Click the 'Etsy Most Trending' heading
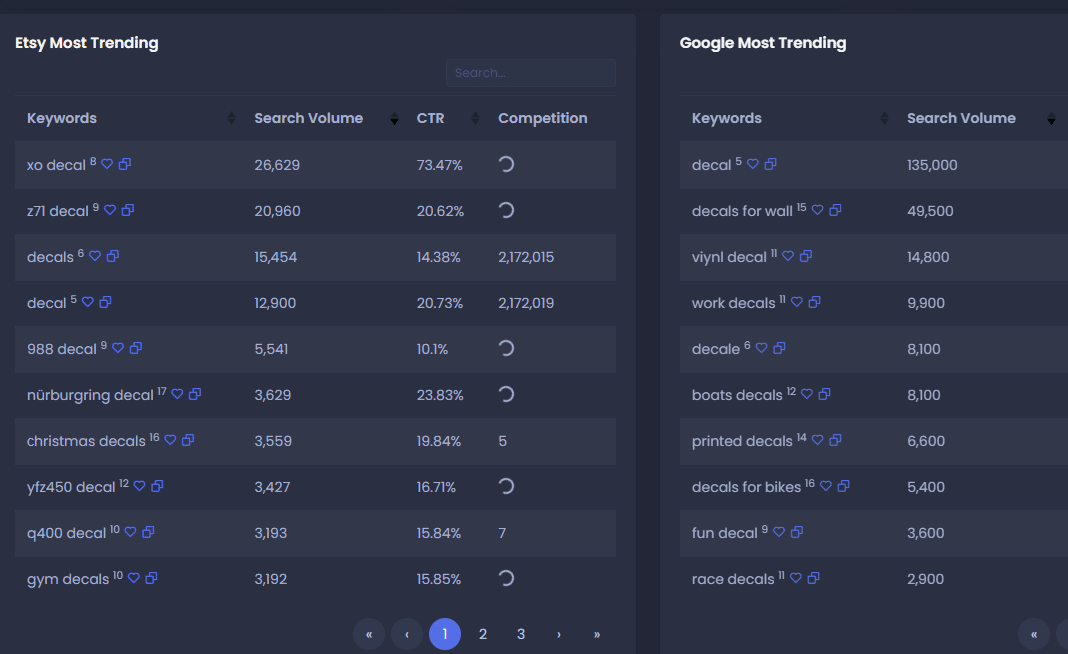Image resolution: width=1068 pixels, height=654 pixels. point(87,43)
